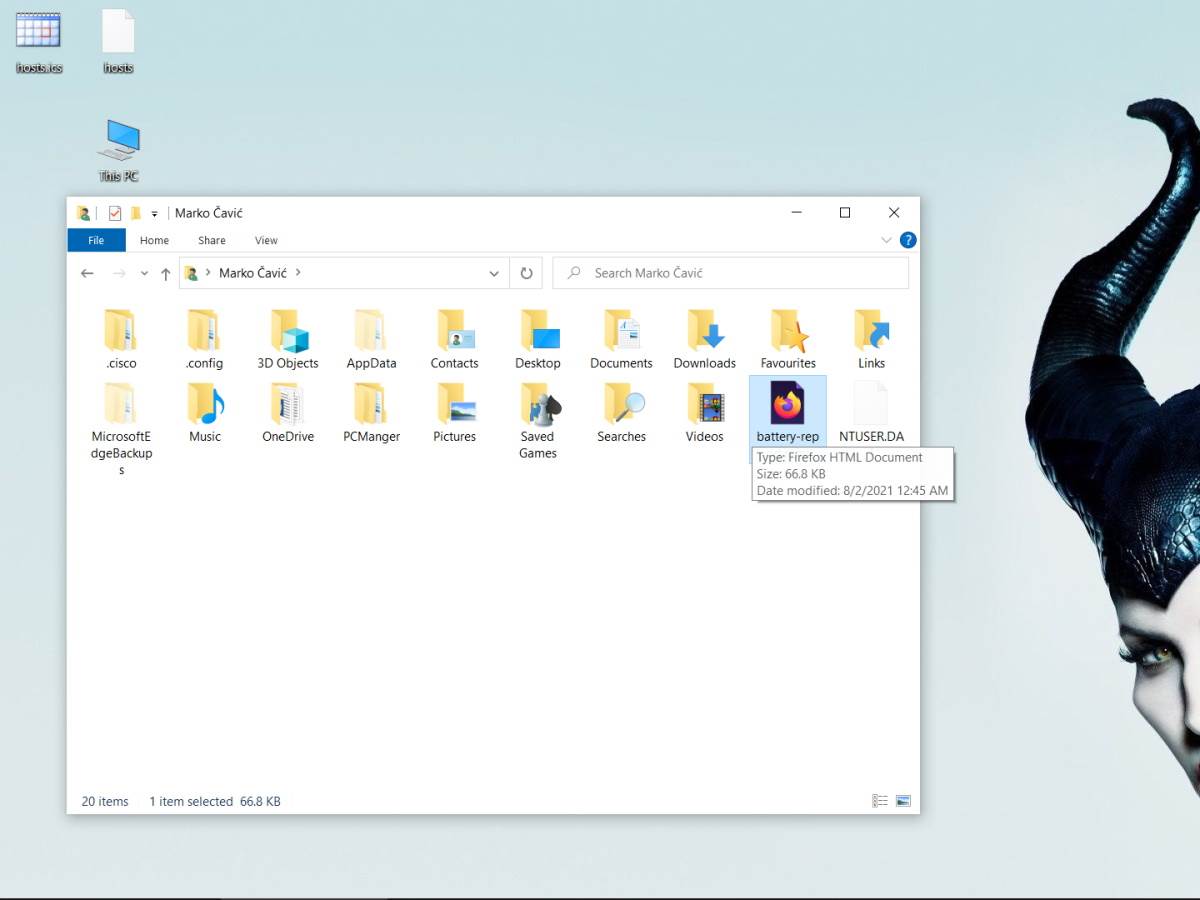This screenshot has width=1200, height=900.
Task: Open the recent locations dropdown arrow
Action: pos(144,273)
